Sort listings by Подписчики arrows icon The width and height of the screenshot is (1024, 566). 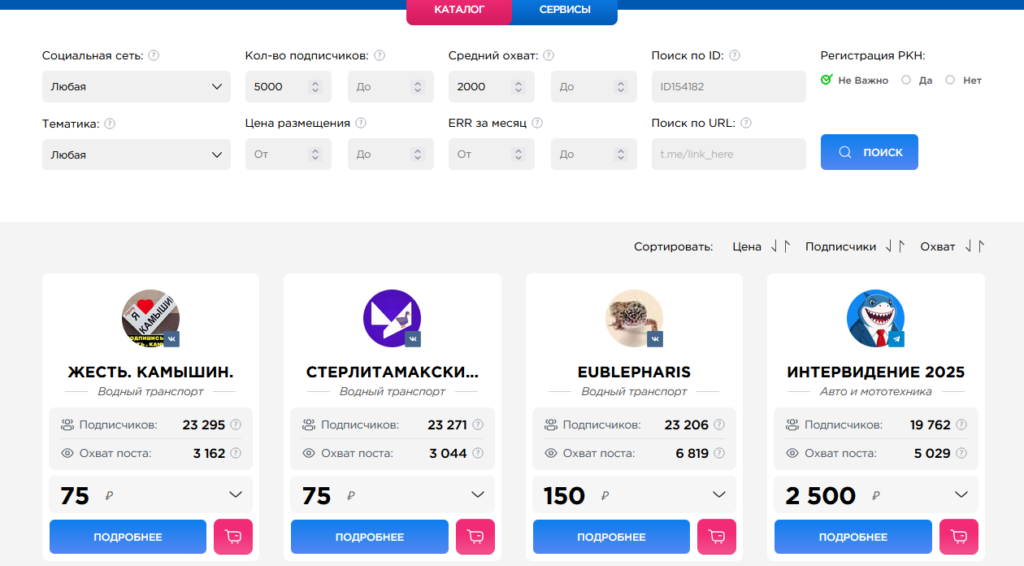[895, 247]
